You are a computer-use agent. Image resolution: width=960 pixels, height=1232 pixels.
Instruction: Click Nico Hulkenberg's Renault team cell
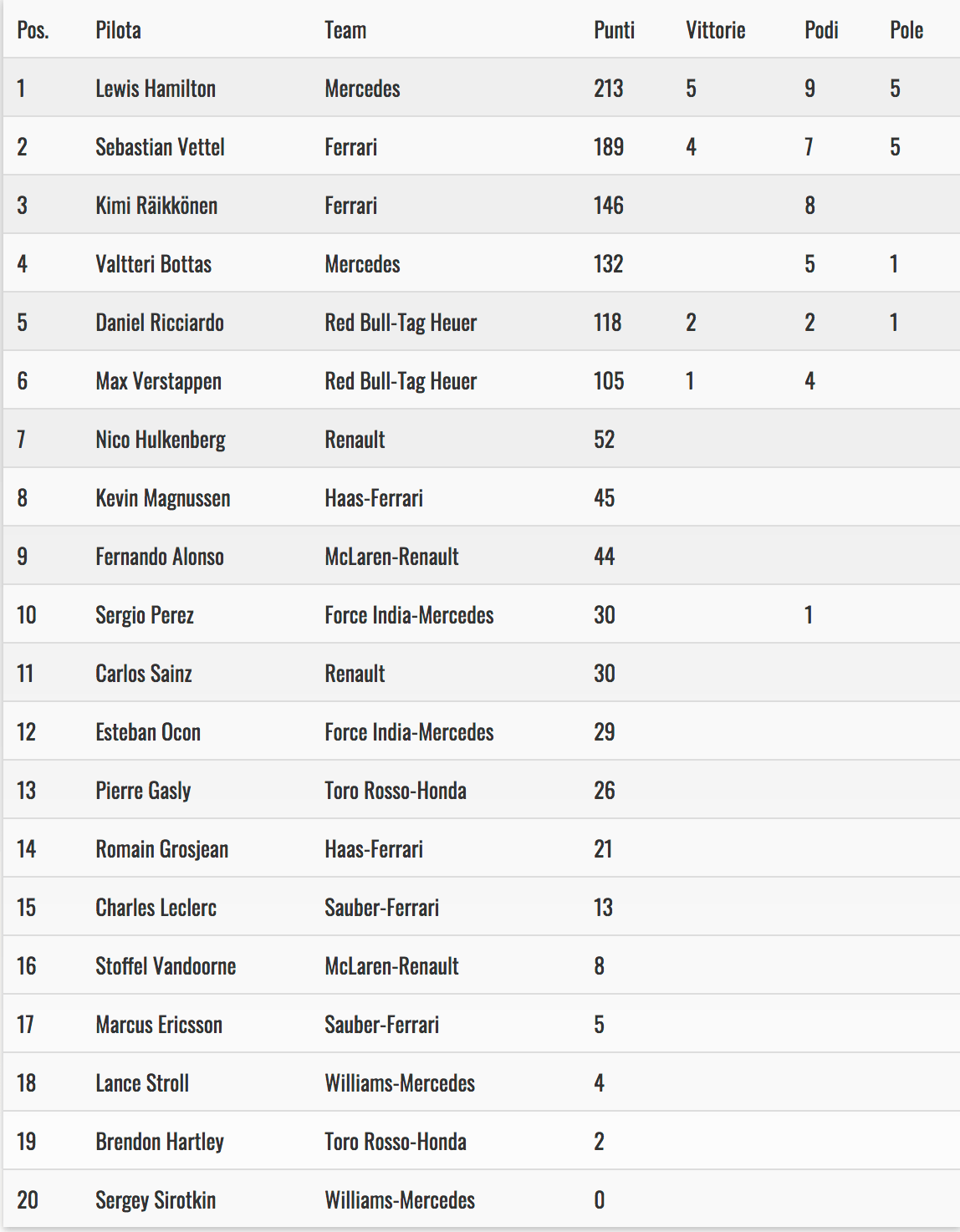[355, 440]
